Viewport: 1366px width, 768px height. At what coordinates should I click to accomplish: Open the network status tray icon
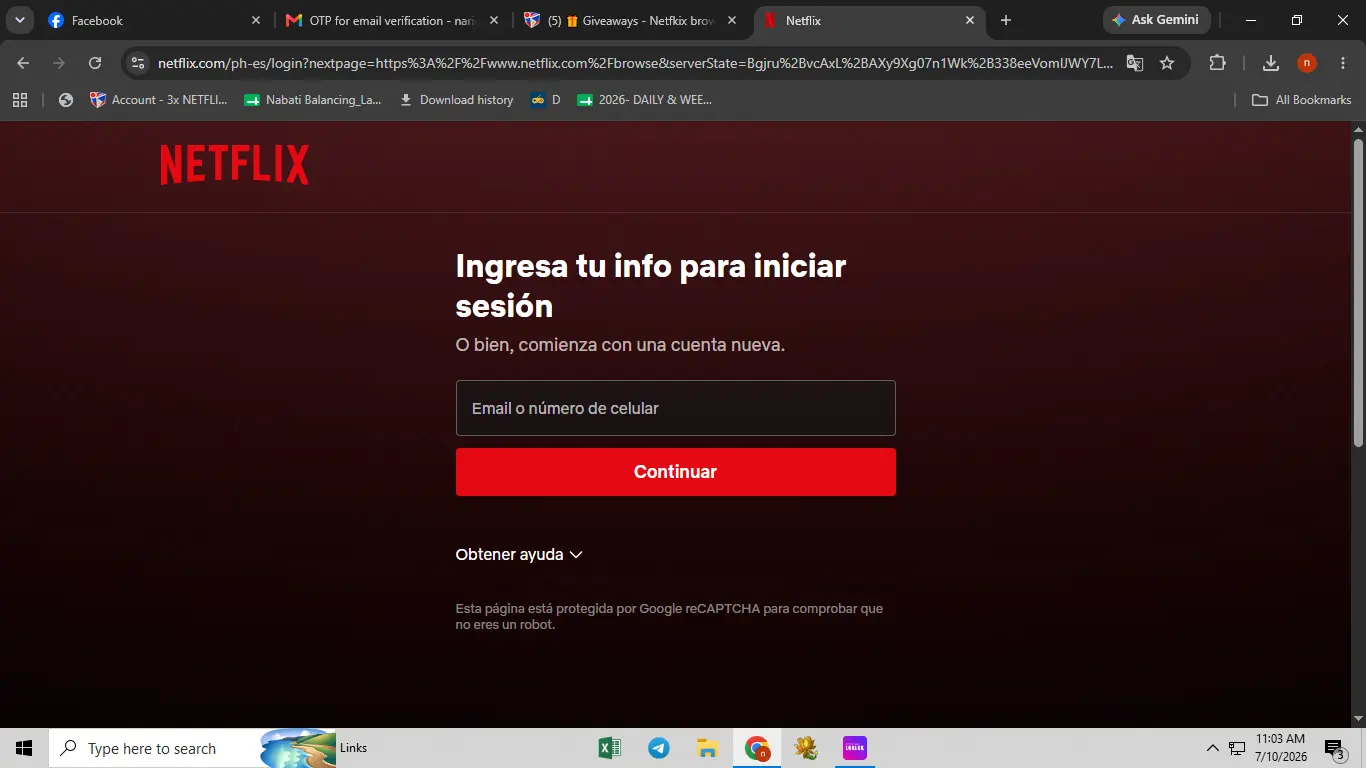click(1237, 748)
